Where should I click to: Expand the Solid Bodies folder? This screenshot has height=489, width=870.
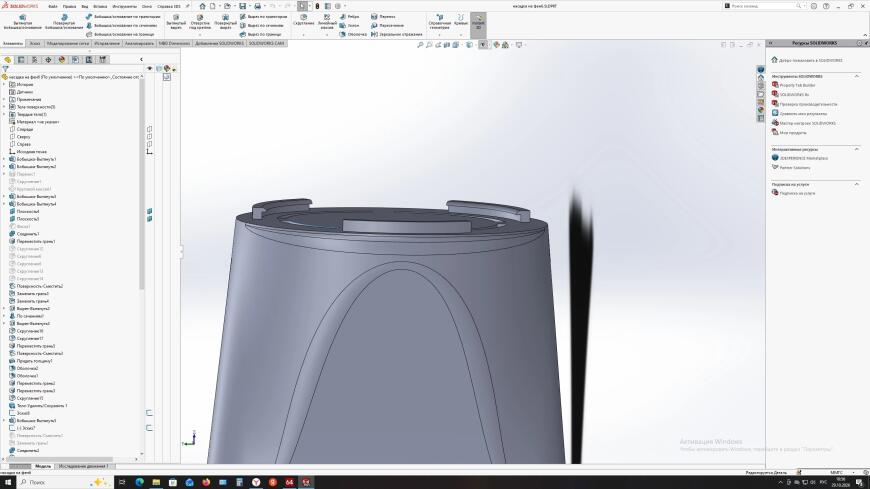pyautogui.click(x=4, y=114)
